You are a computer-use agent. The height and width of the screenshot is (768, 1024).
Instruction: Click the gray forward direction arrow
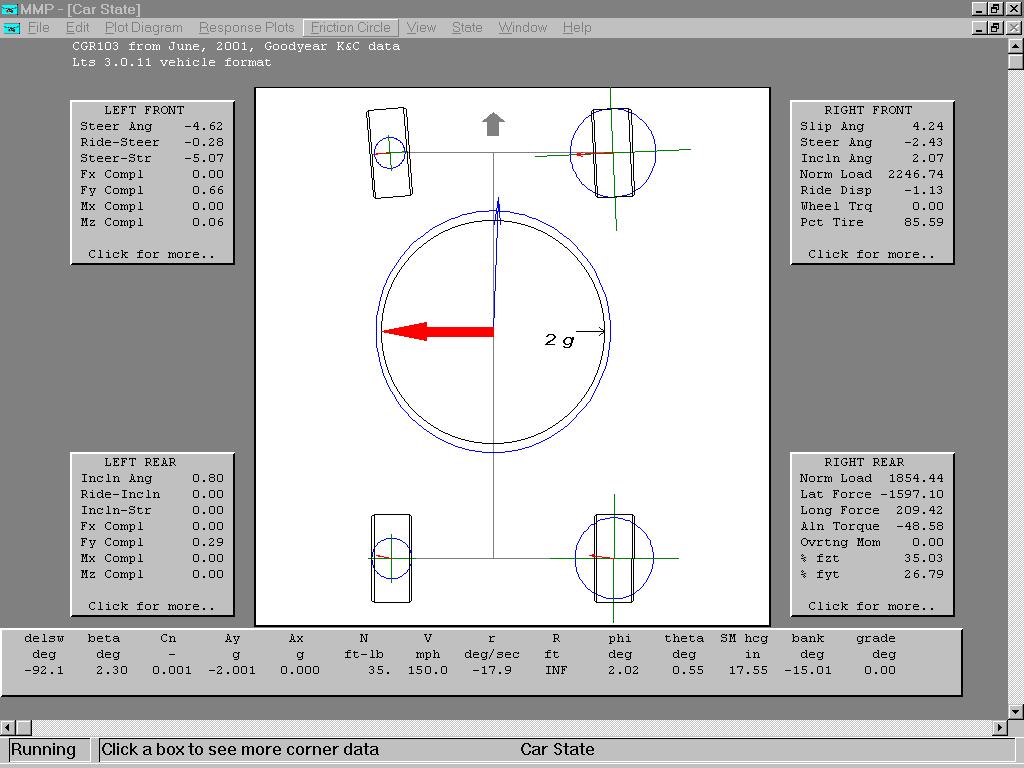(493, 124)
